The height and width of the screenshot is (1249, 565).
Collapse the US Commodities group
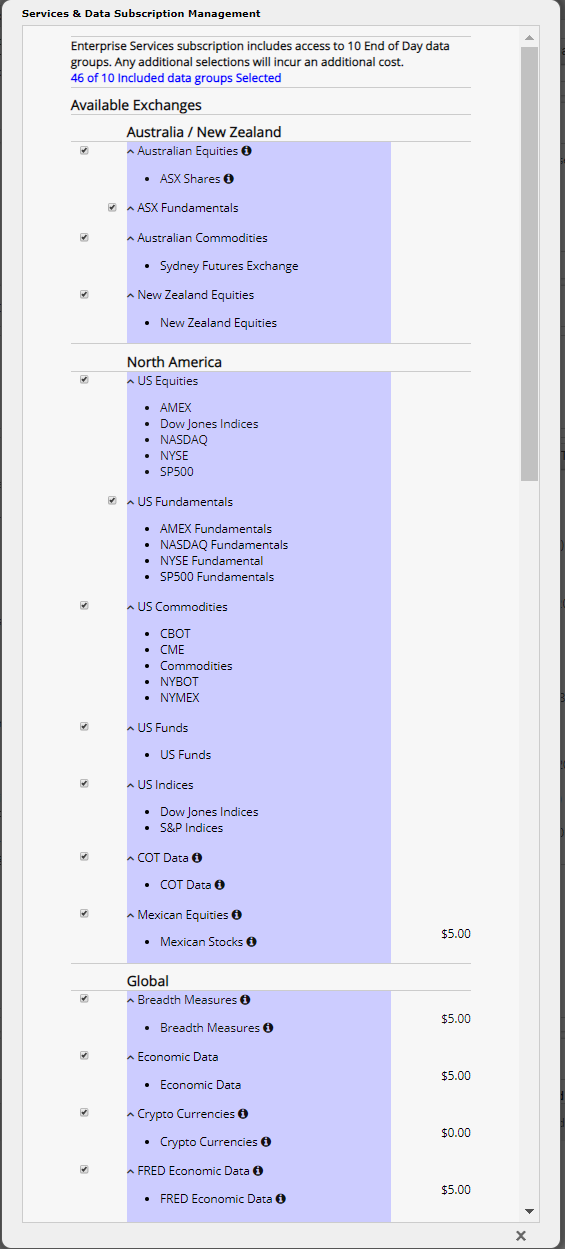coord(130,607)
